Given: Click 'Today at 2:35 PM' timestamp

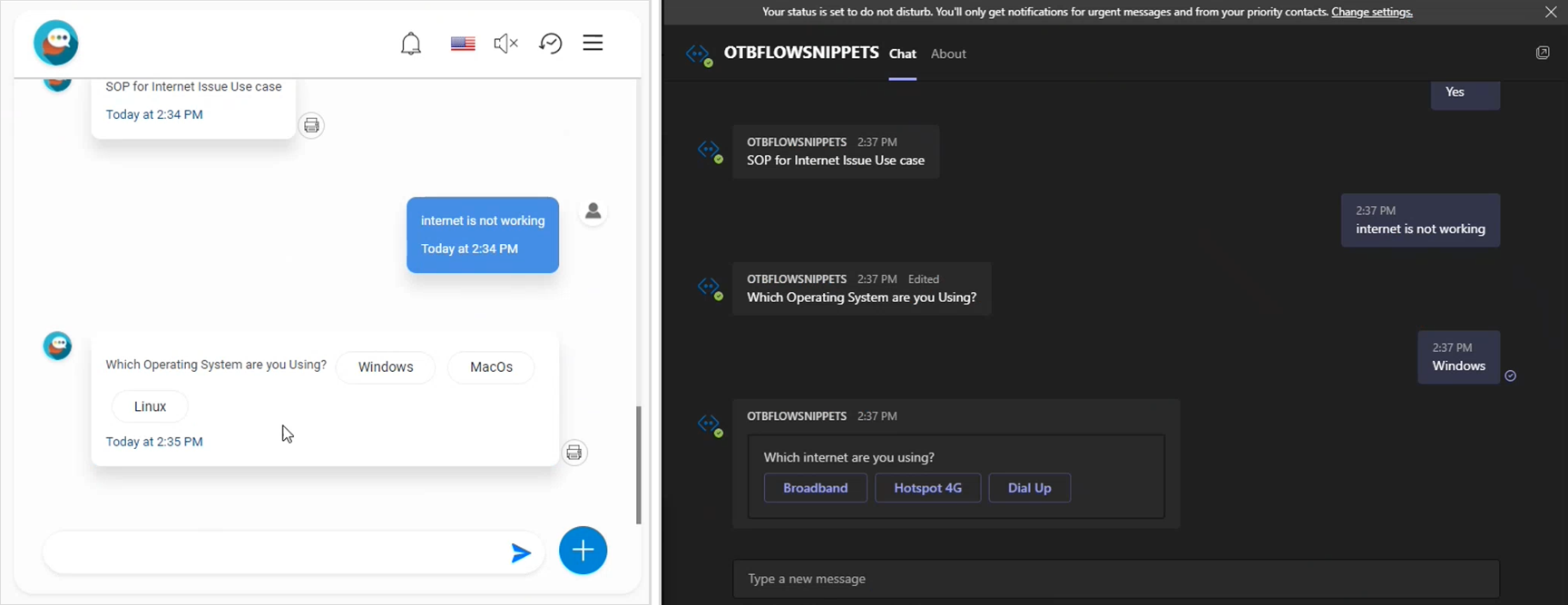Looking at the screenshot, I should pyautogui.click(x=154, y=442).
